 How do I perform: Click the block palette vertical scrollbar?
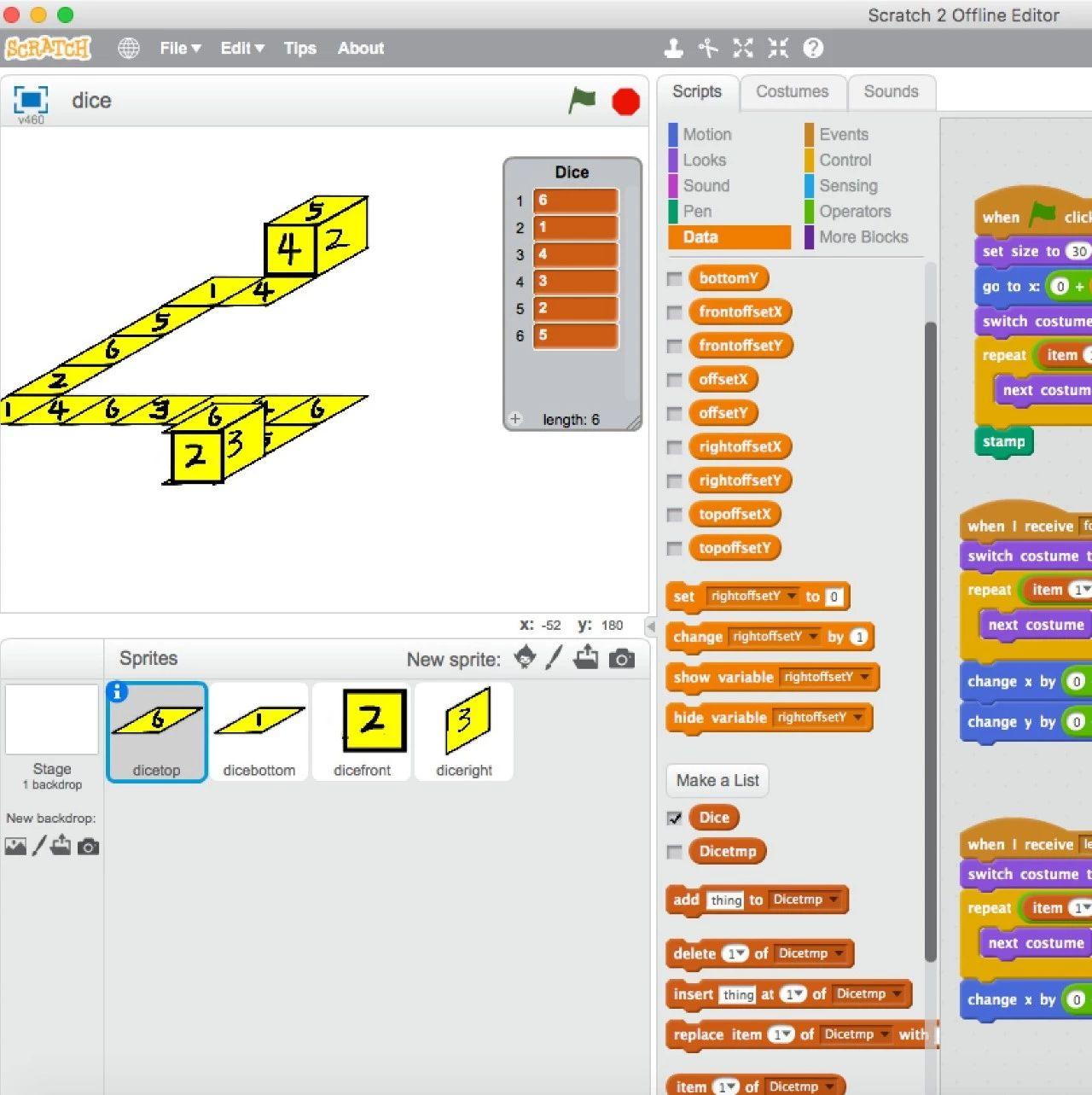(931, 640)
